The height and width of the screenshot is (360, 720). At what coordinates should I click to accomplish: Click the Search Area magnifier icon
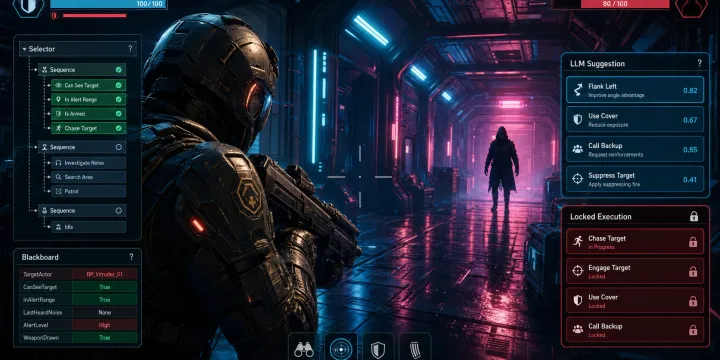pyautogui.click(x=58, y=177)
